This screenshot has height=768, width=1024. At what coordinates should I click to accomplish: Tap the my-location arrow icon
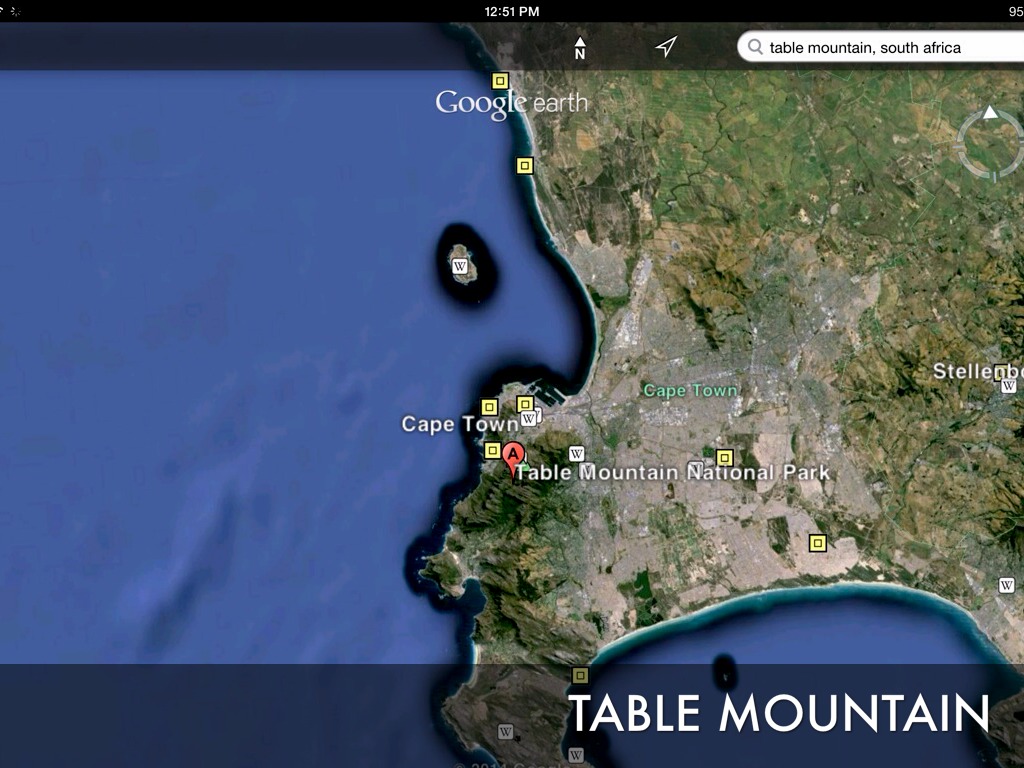pos(666,45)
